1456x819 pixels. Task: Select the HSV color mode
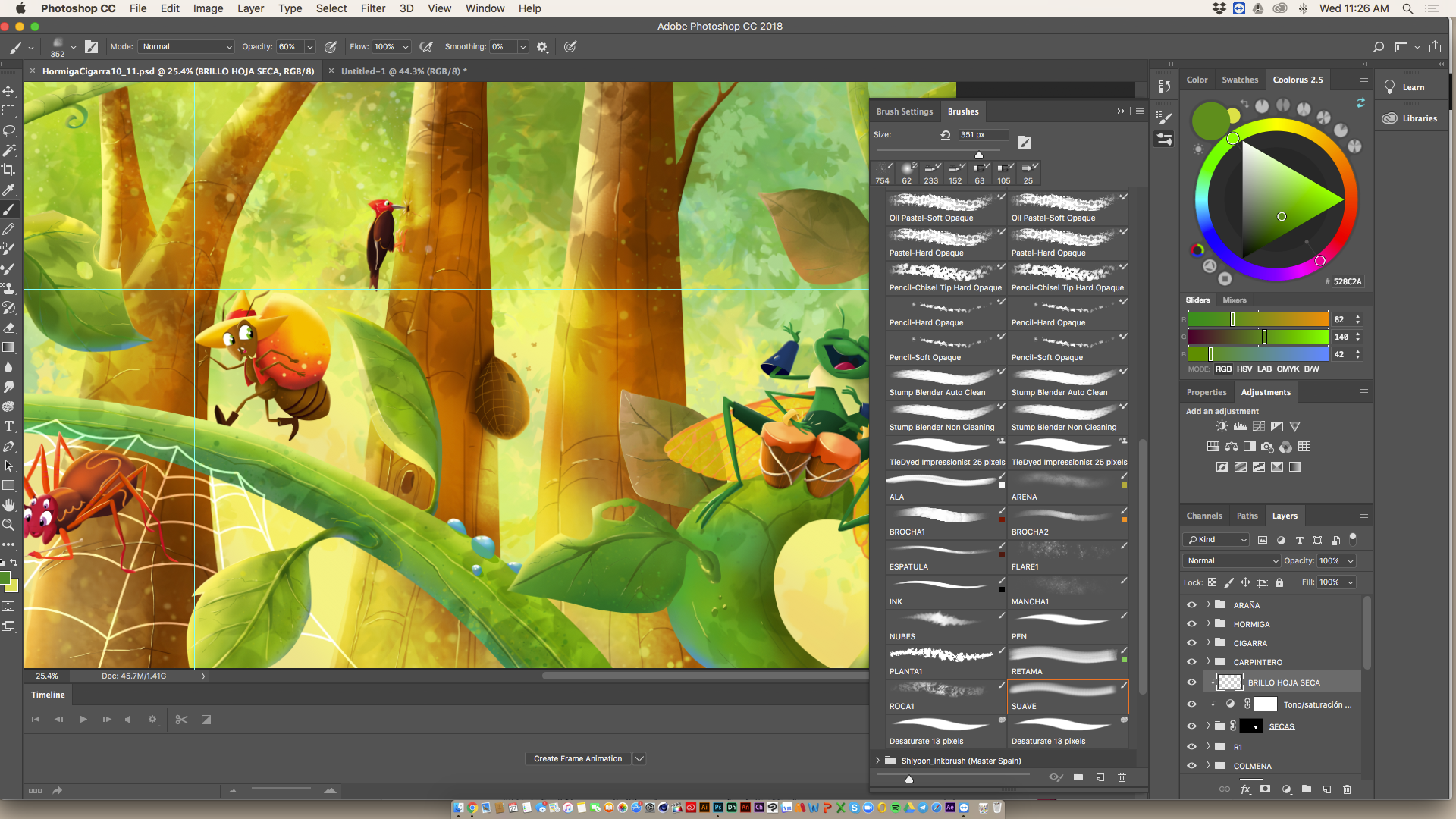click(x=1244, y=369)
